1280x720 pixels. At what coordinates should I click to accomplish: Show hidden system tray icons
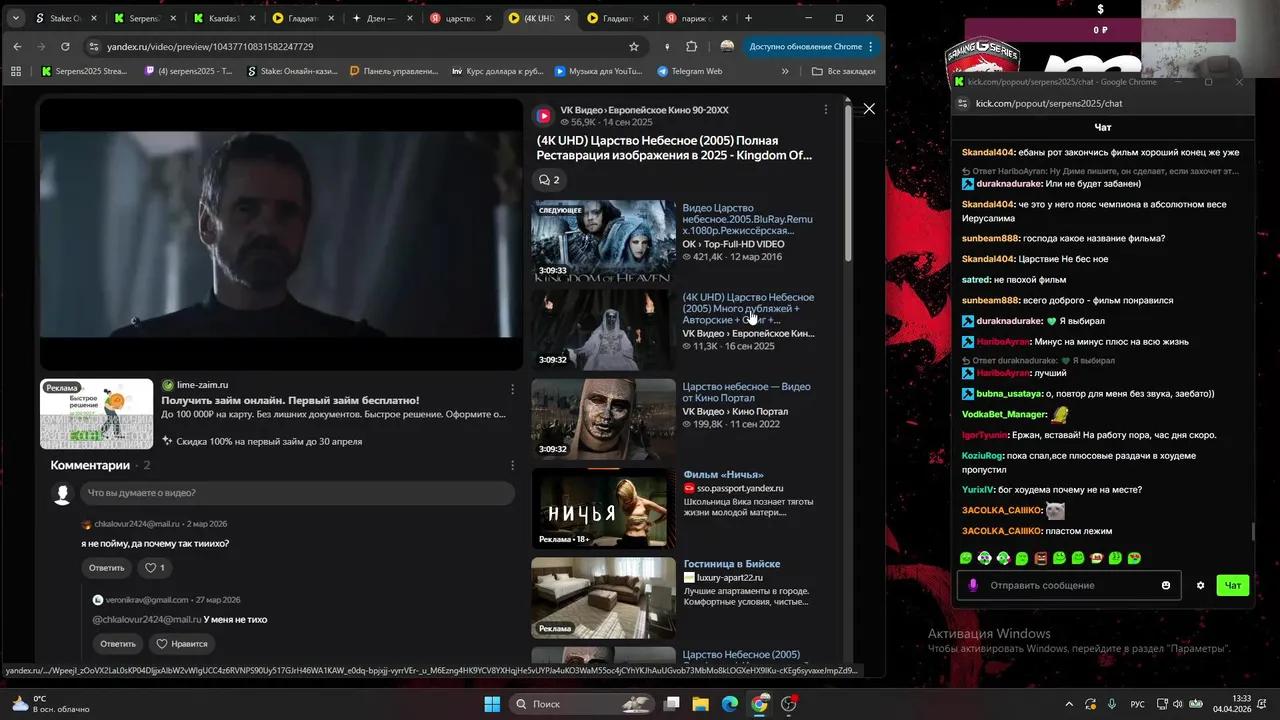[x=1068, y=704]
